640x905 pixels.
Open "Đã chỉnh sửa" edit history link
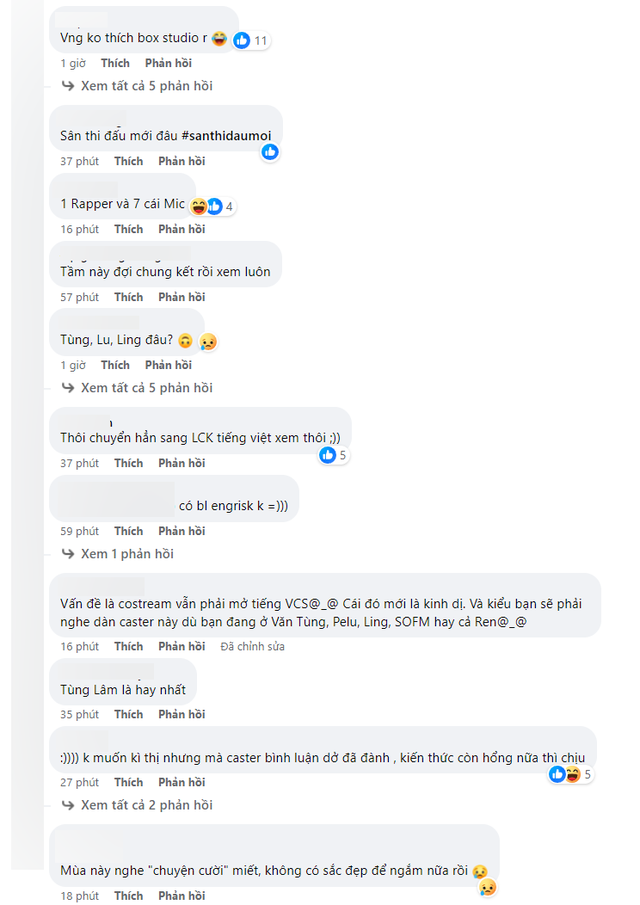coord(252,647)
